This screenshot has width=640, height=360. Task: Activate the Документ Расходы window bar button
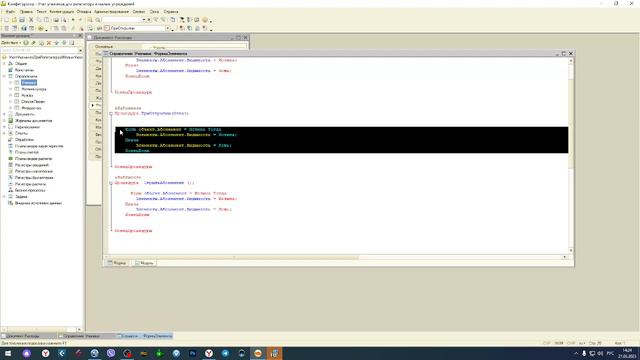29,336
